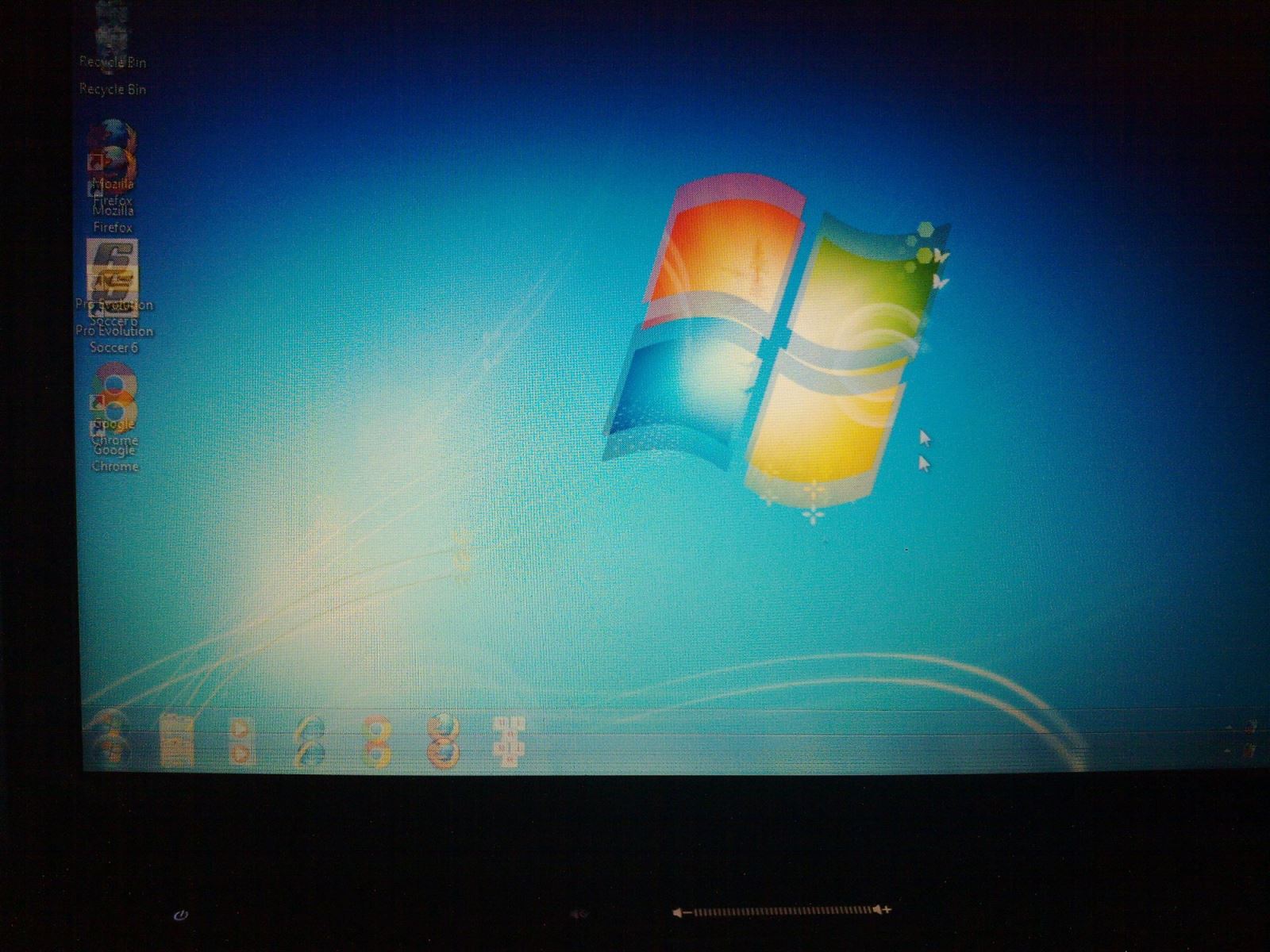Image resolution: width=1270 pixels, height=952 pixels.
Task: Open the white grid-shaped app on the taskbar
Action: (x=508, y=741)
